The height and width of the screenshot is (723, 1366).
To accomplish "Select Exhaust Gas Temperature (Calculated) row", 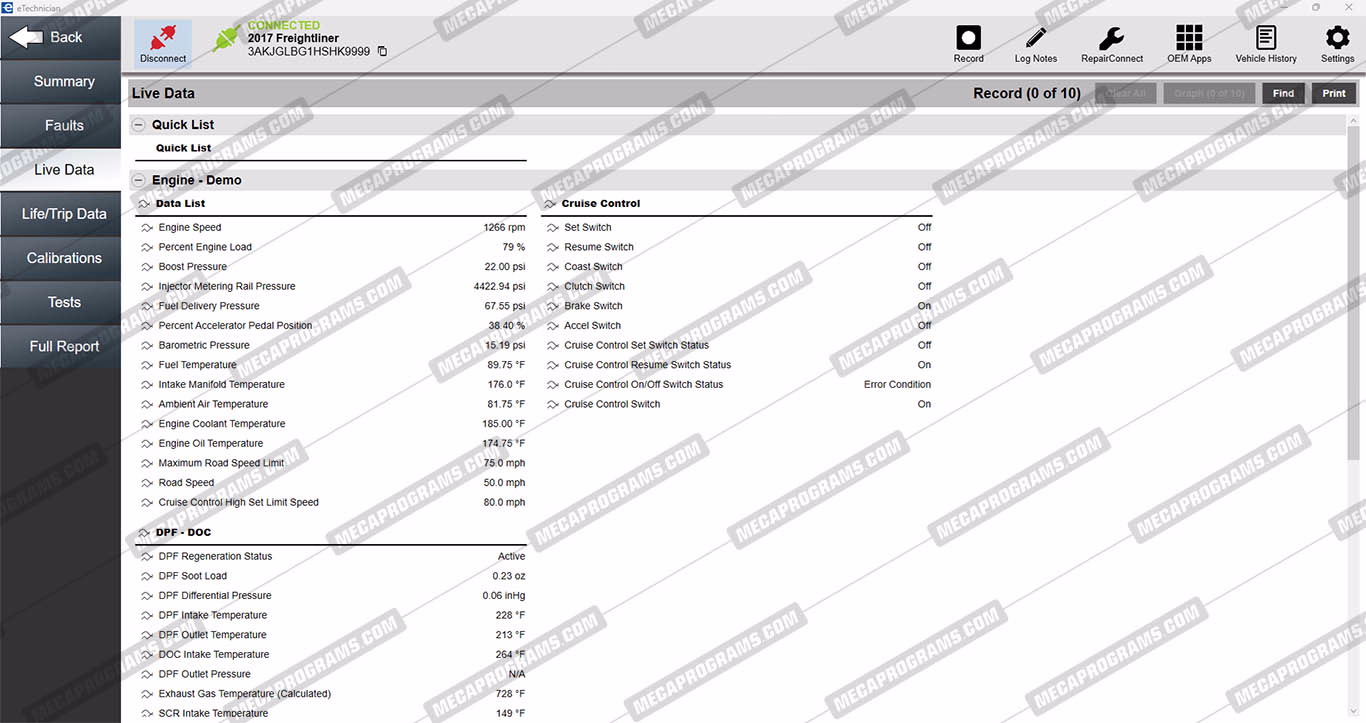I will [331, 694].
